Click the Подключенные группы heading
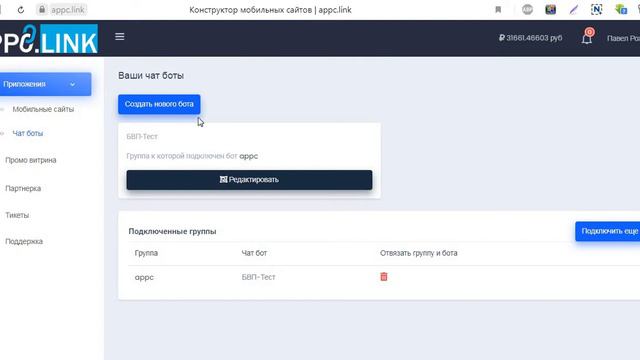 172,231
